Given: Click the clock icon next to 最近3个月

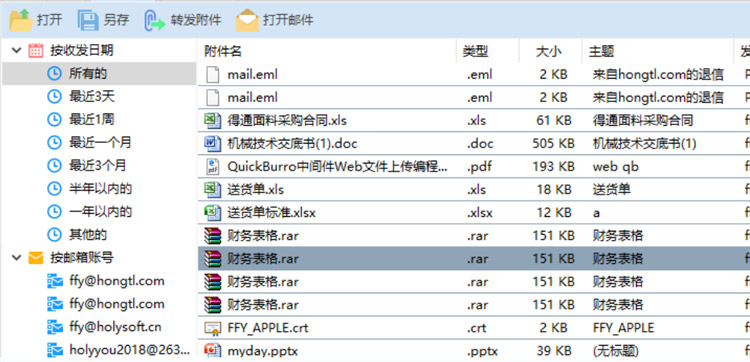Looking at the screenshot, I should 55,165.
